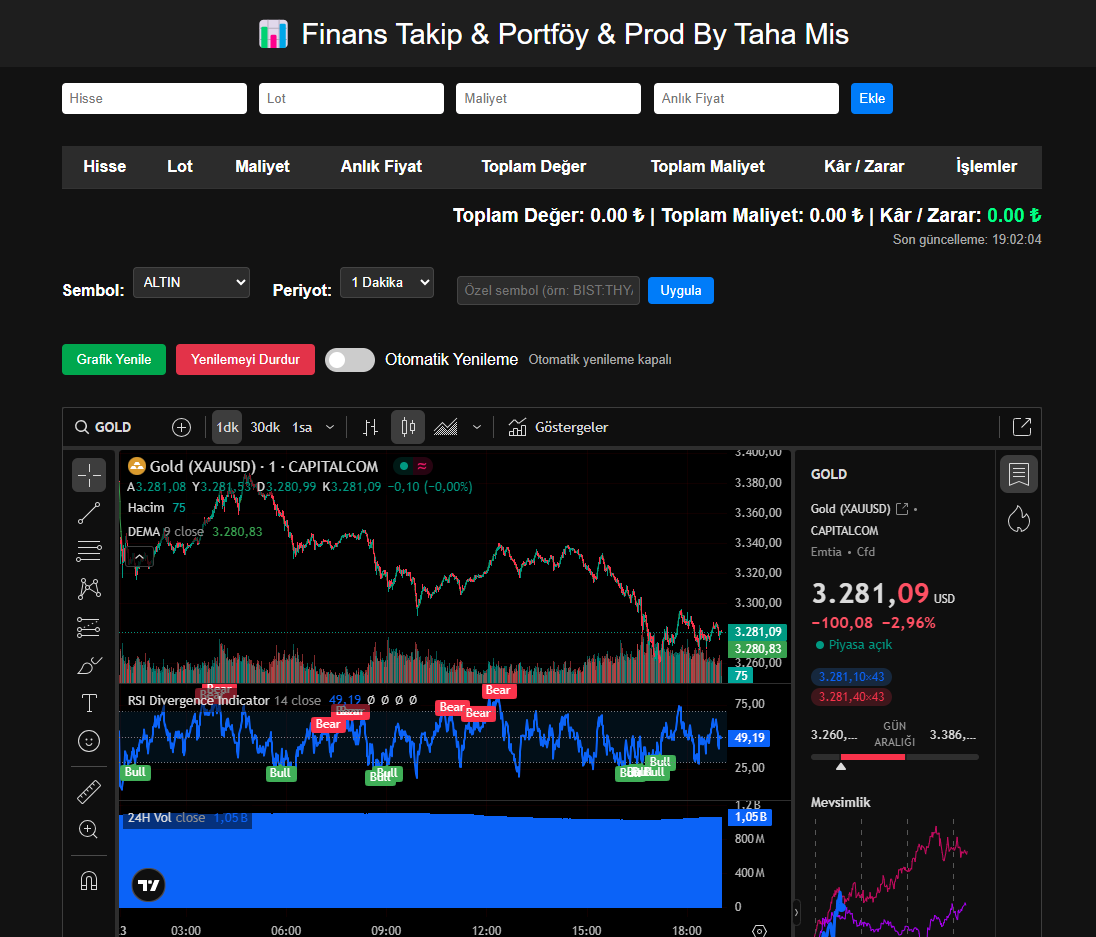This screenshot has height=937, width=1096.
Task: Focus the Anlık Fiyat input field
Action: (747, 99)
